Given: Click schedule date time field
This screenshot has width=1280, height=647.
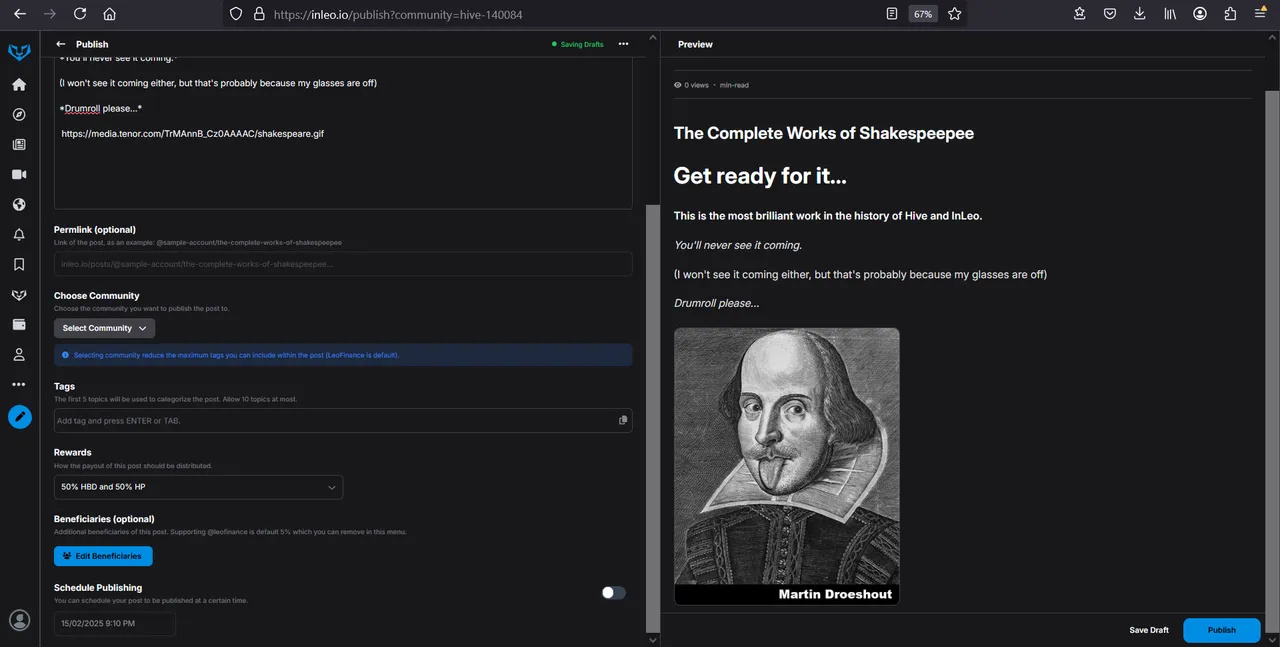Looking at the screenshot, I should click(115, 624).
